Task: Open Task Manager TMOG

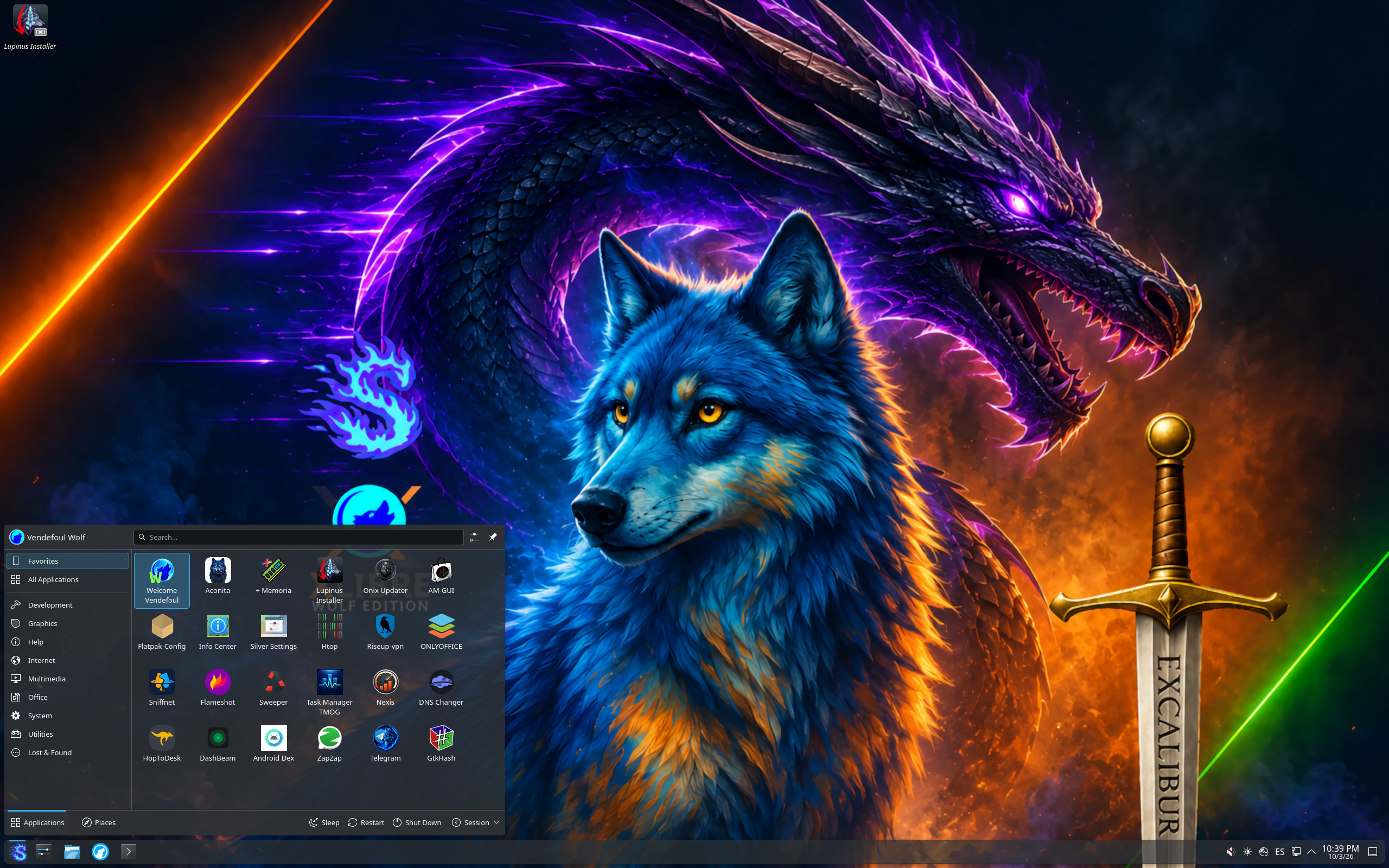Action: [x=329, y=692]
